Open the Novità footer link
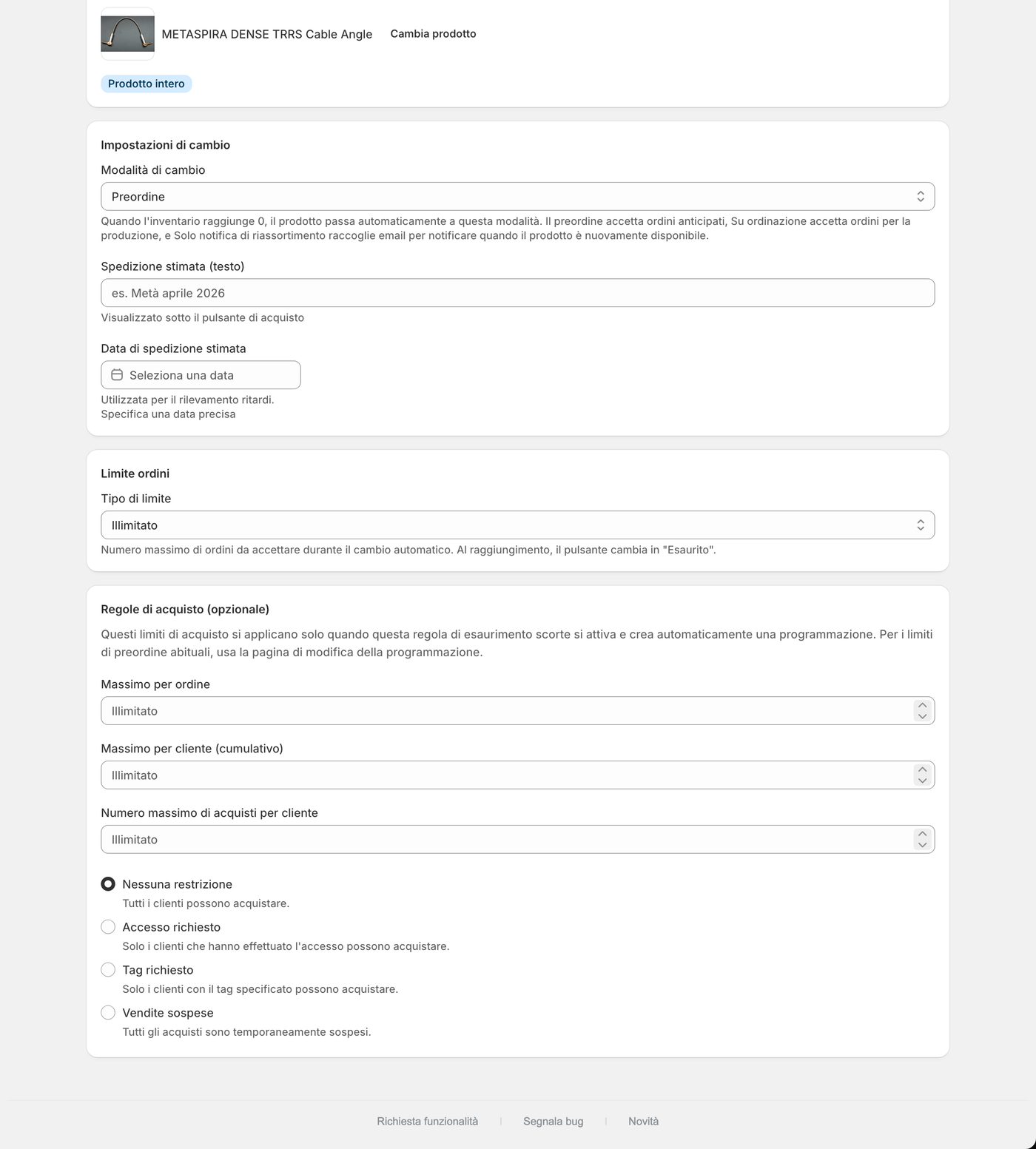The image size is (1036, 1149). 644,1122
